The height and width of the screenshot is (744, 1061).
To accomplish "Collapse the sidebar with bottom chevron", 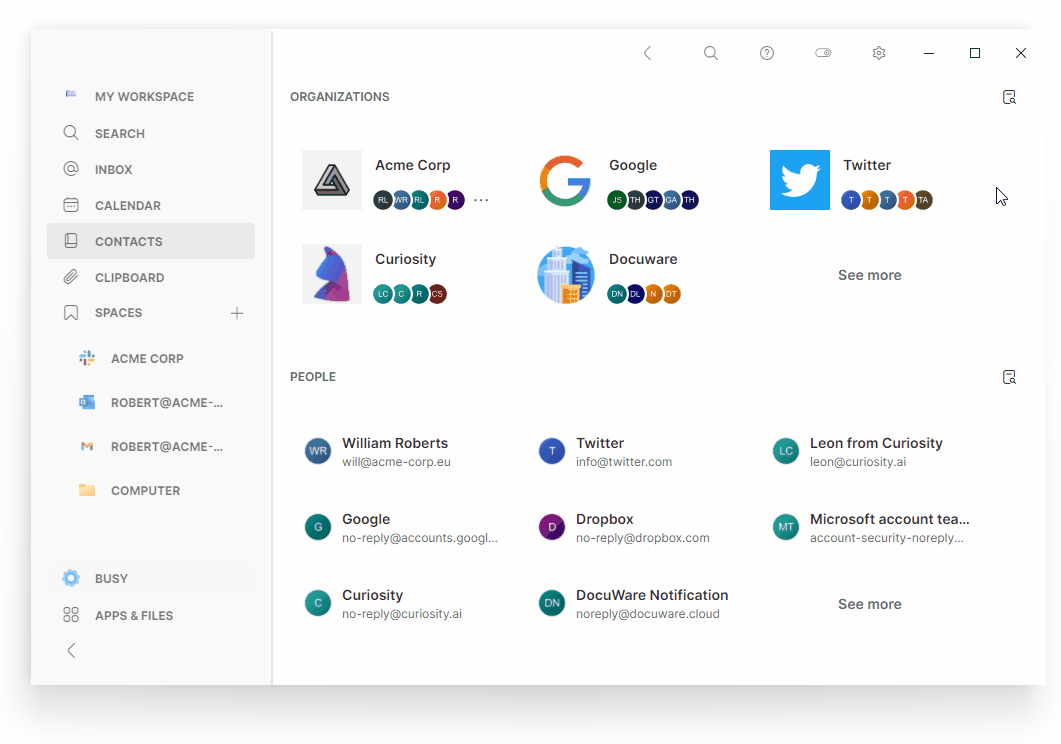I will (x=71, y=650).
